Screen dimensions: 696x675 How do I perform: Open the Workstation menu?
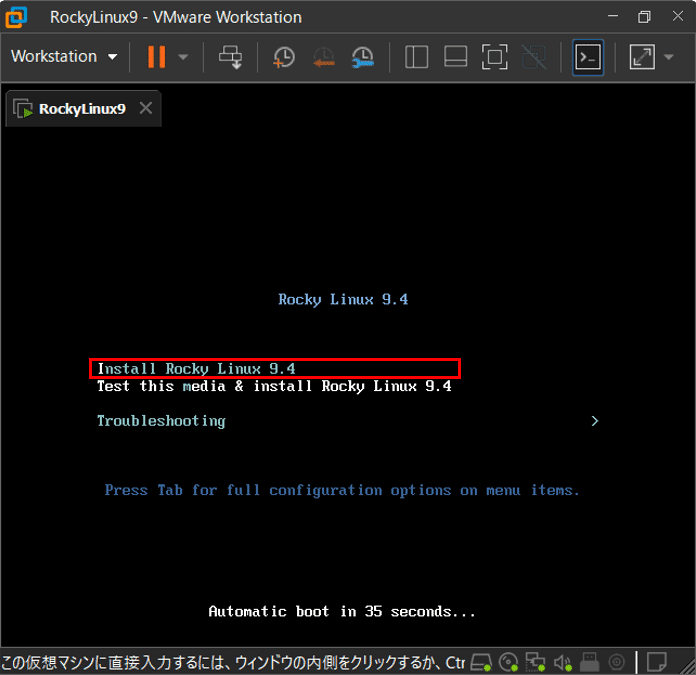click(x=64, y=57)
